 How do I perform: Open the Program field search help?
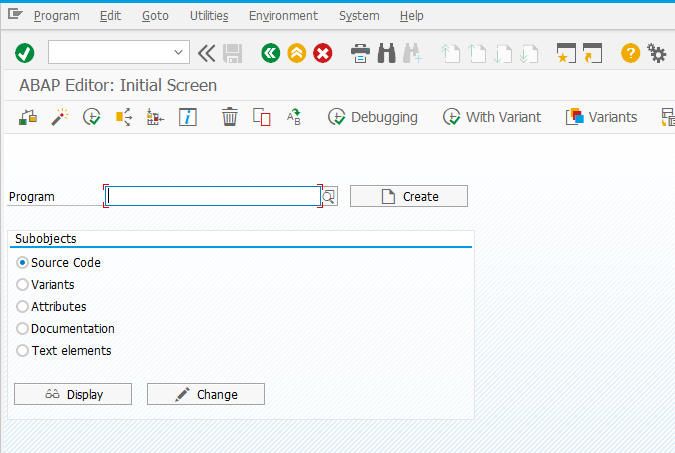pos(329,197)
